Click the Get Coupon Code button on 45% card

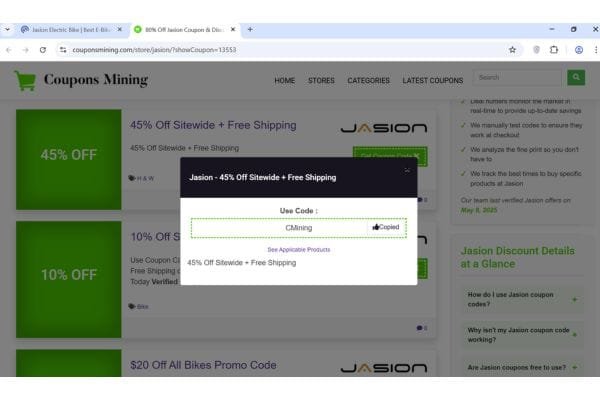[390, 152]
